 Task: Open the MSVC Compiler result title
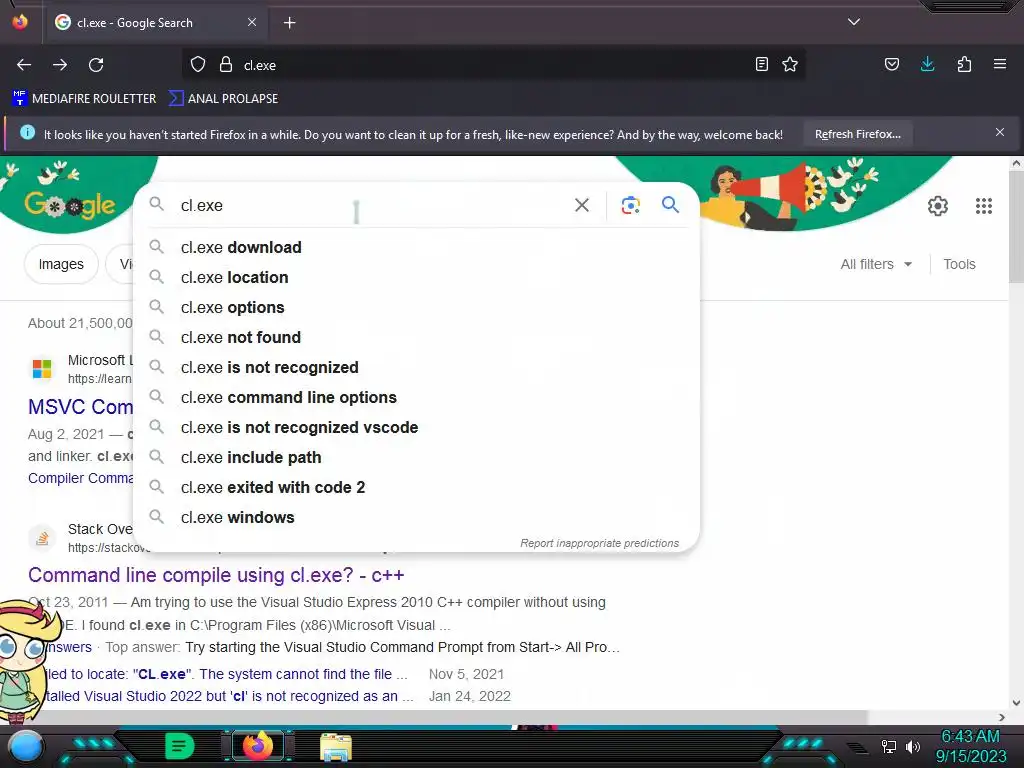80,407
